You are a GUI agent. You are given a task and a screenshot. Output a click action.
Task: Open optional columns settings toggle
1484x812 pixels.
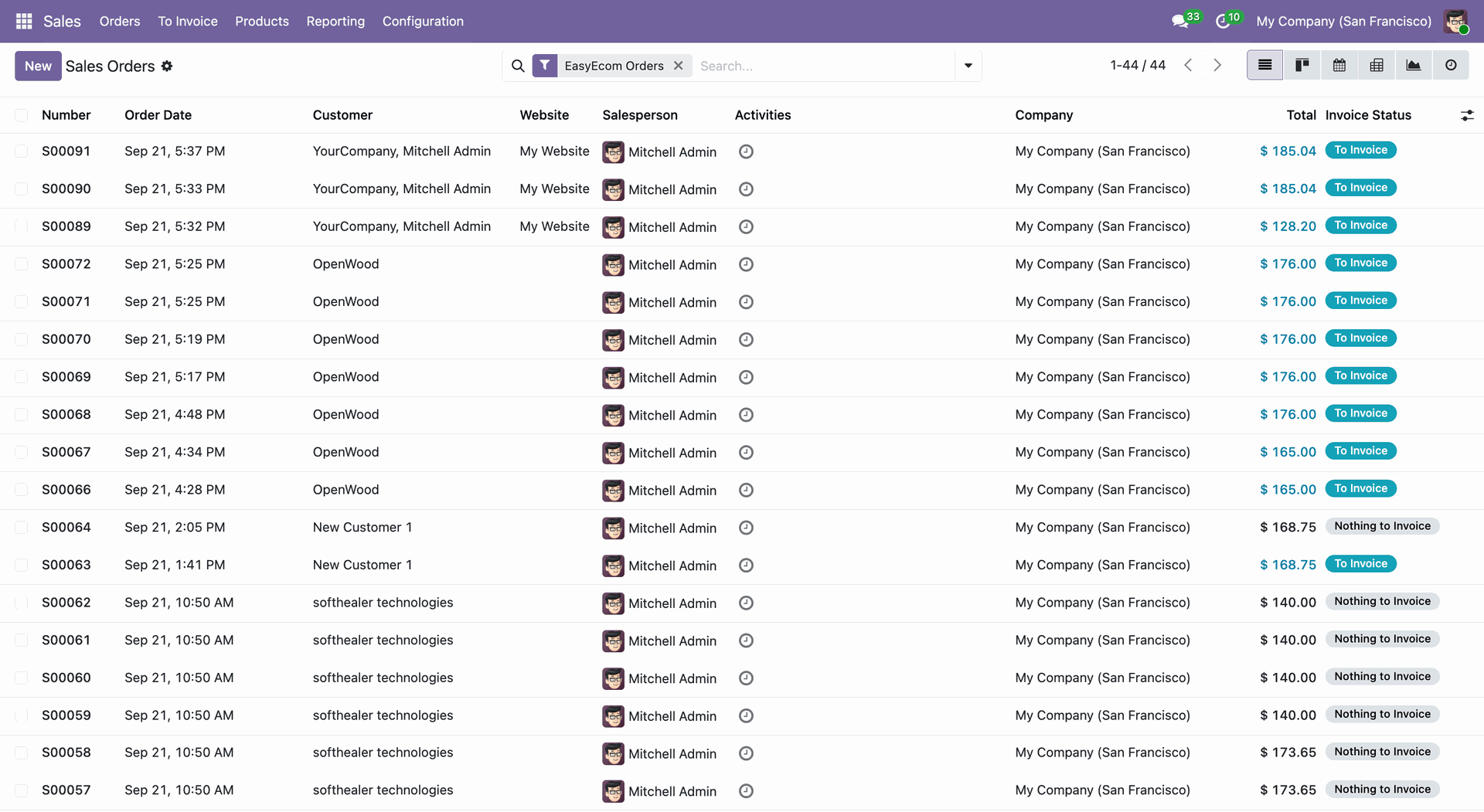pyautogui.click(x=1466, y=115)
